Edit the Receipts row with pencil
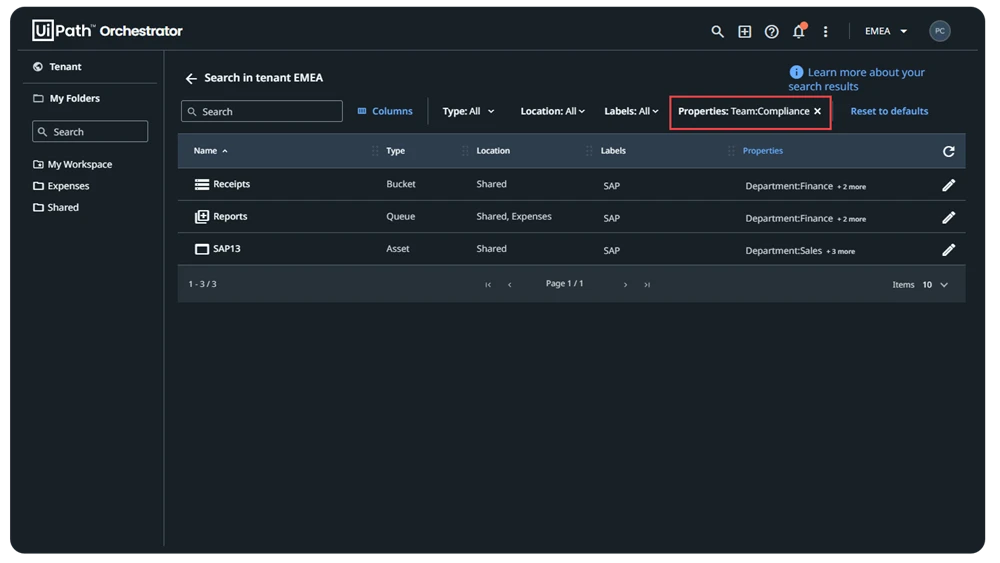The image size is (1000, 563). [948, 185]
